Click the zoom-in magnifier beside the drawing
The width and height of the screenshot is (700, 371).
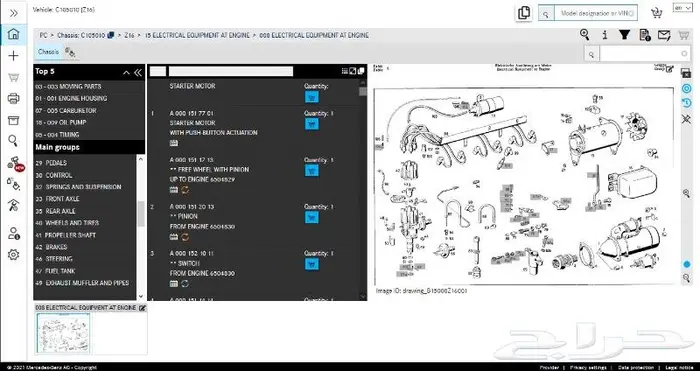point(686,193)
